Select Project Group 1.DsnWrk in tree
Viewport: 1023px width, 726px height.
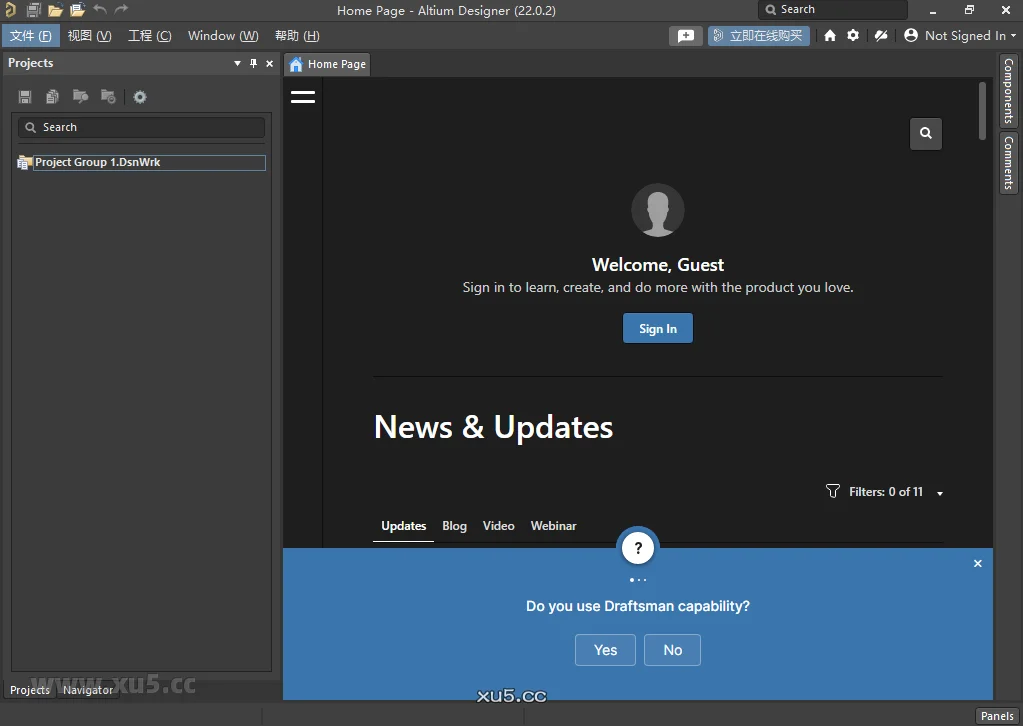point(98,162)
